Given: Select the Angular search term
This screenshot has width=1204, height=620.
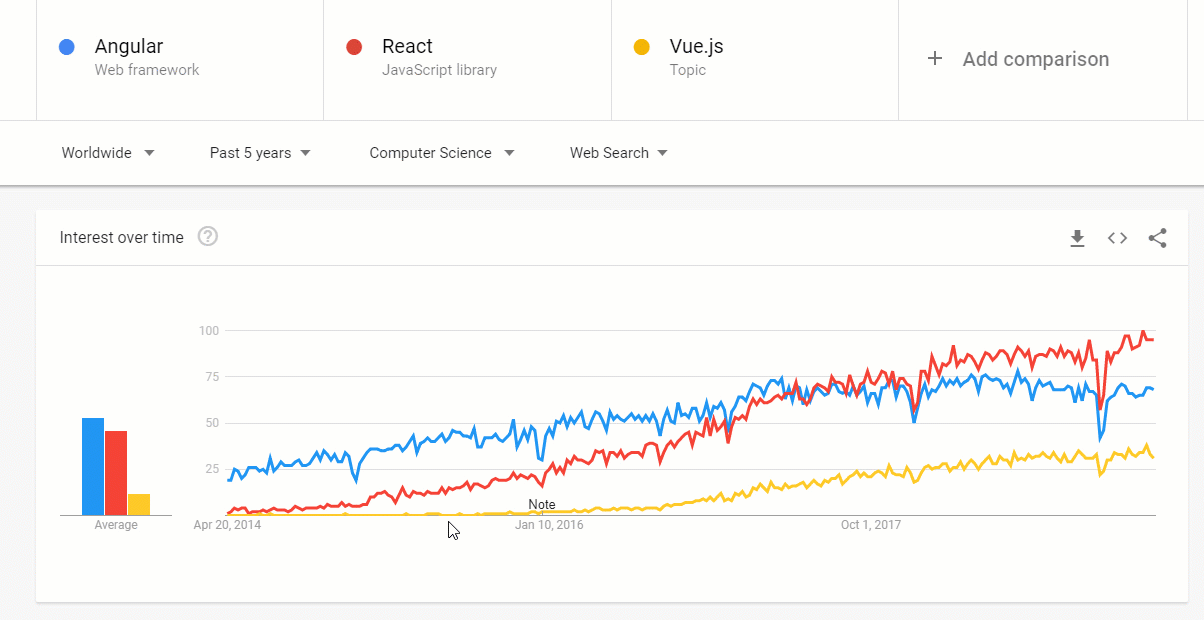Looking at the screenshot, I should click(x=129, y=47).
